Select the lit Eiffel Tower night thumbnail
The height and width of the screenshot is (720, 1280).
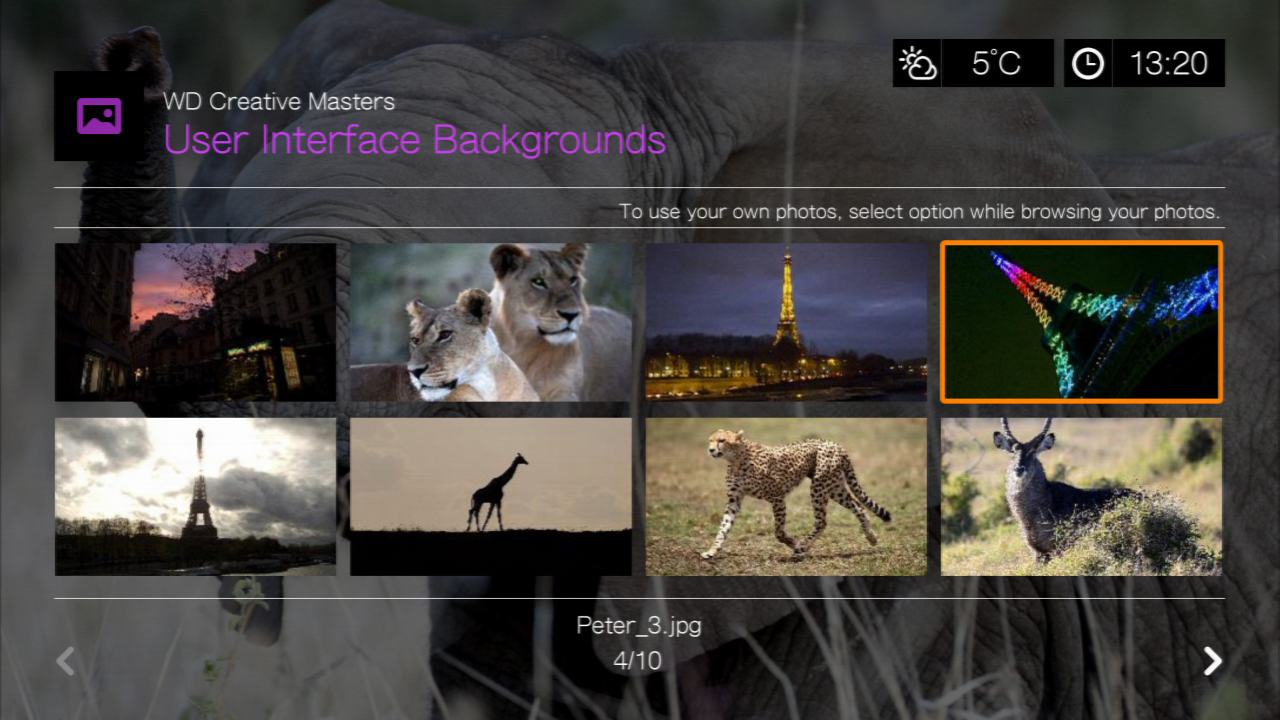(786, 322)
